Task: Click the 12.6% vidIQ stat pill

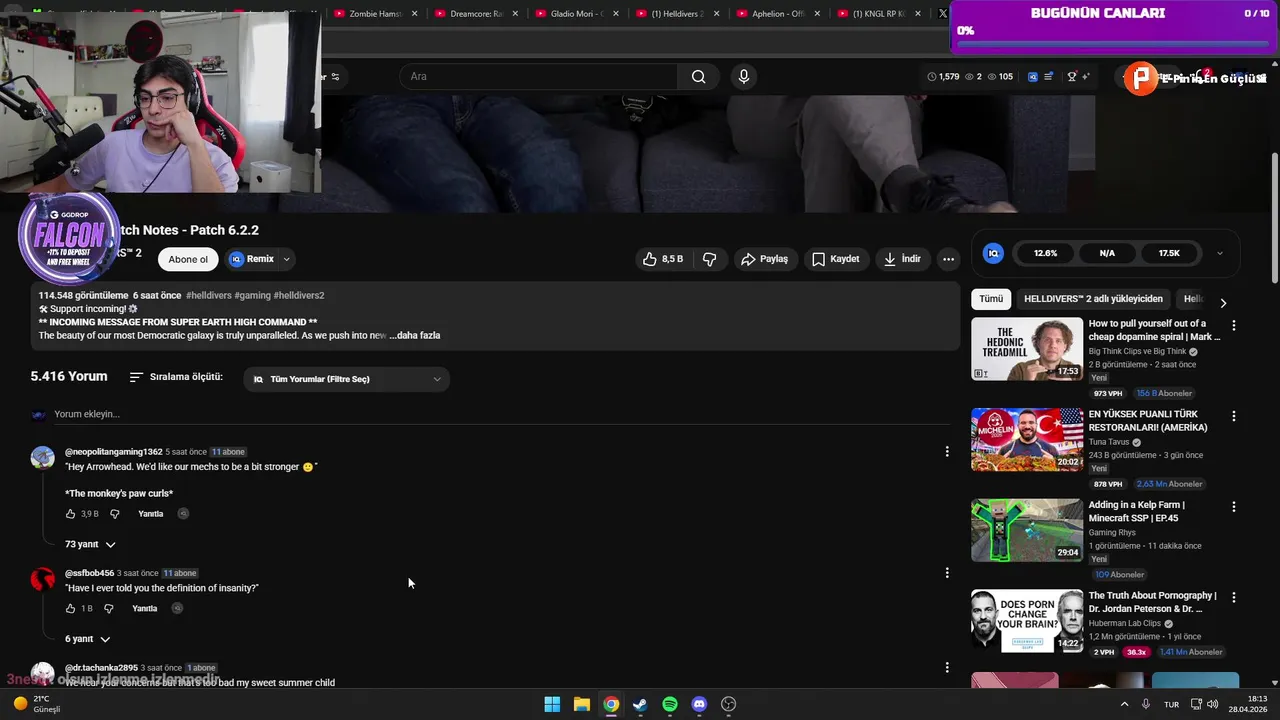Action: (x=1045, y=253)
